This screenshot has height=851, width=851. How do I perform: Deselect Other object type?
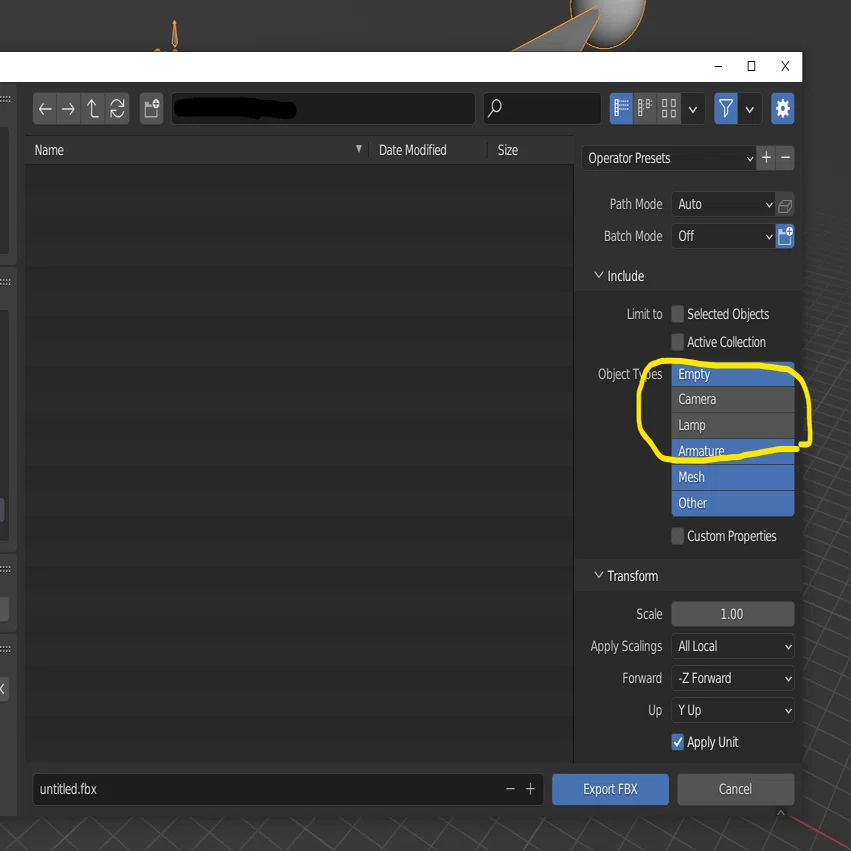(x=733, y=504)
